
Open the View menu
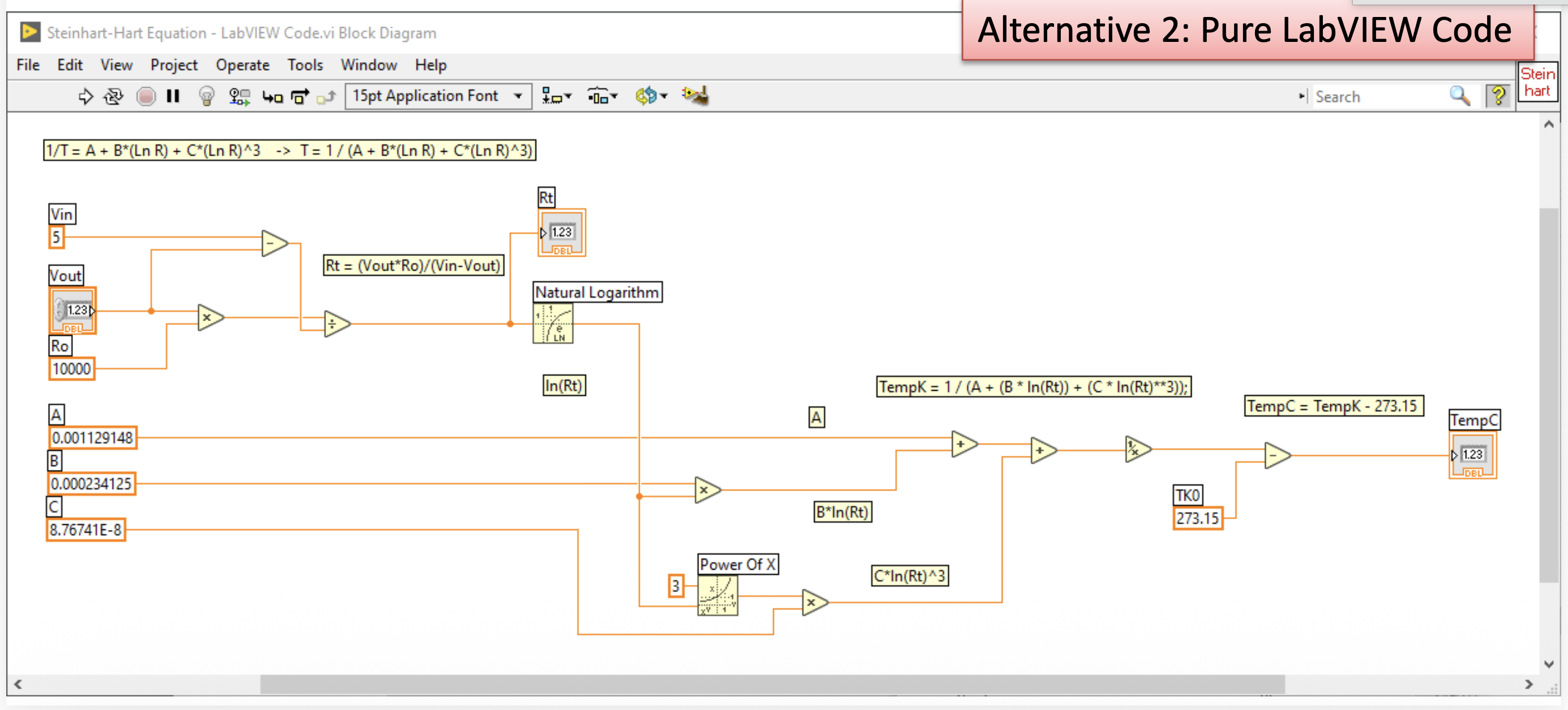click(x=116, y=65)
